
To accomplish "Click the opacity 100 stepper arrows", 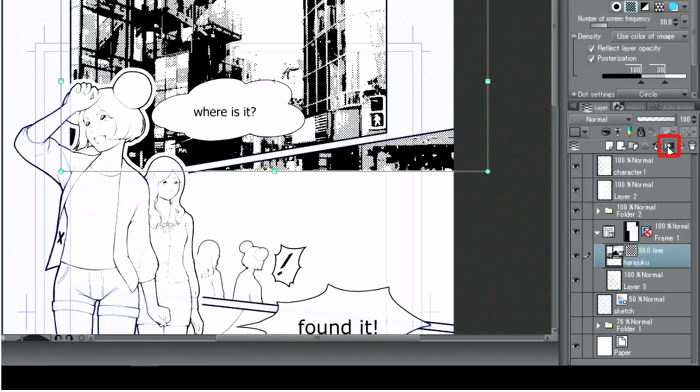I will 694,119.
